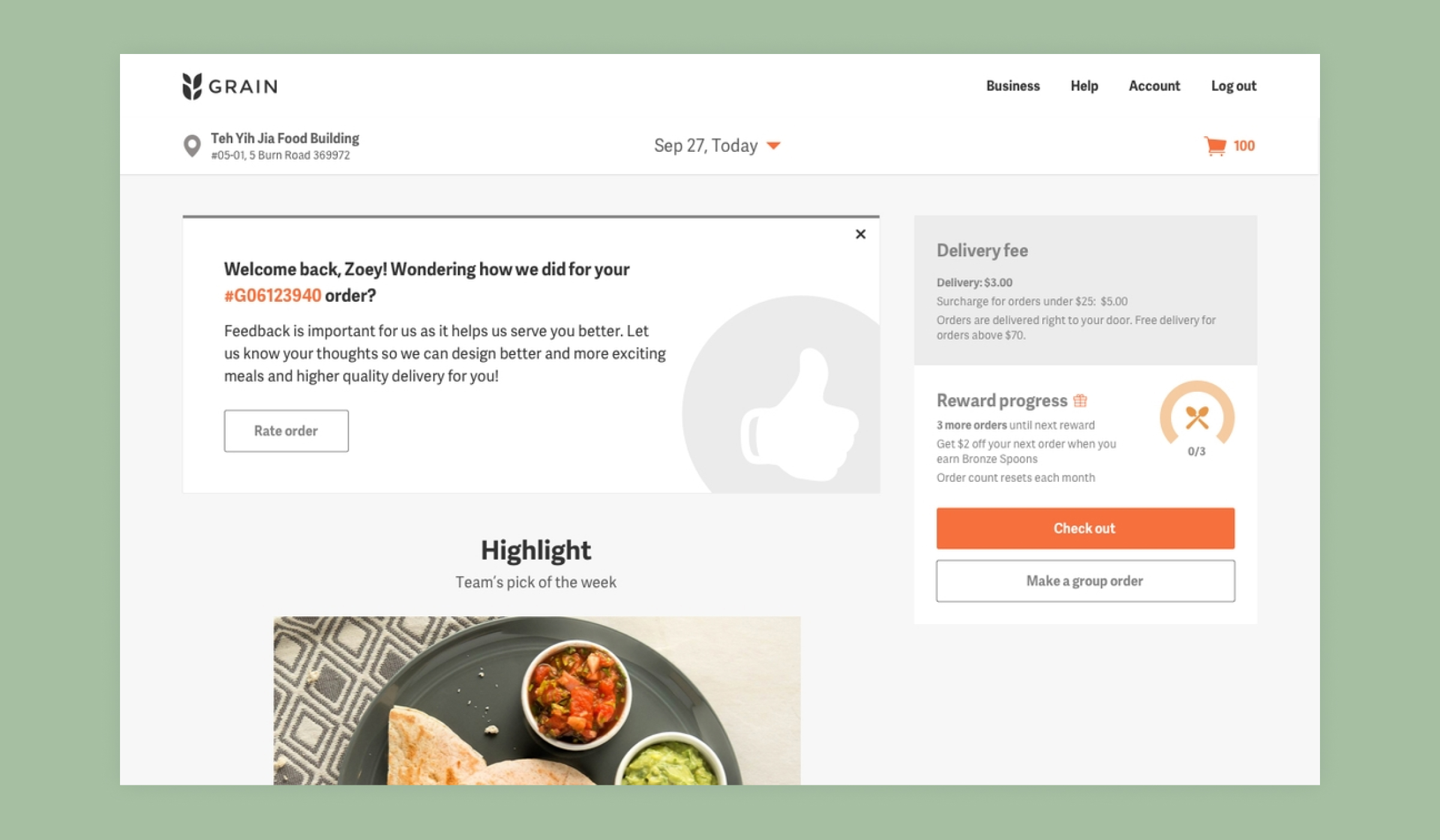The image size is (1440, 840).
Task: Dismiss the feedback banner with X
Action: (860, 234)
